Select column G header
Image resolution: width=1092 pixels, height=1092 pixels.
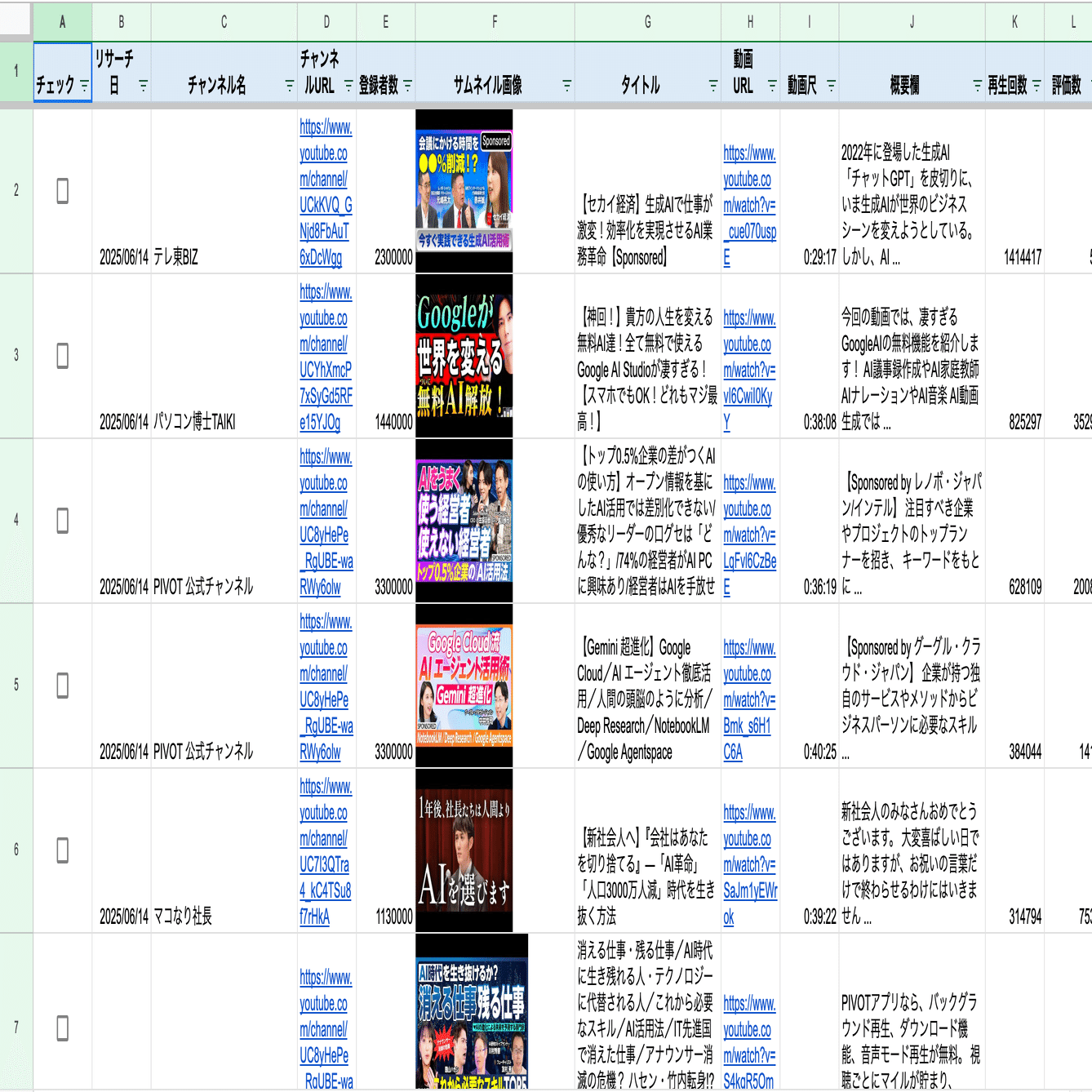648,22
